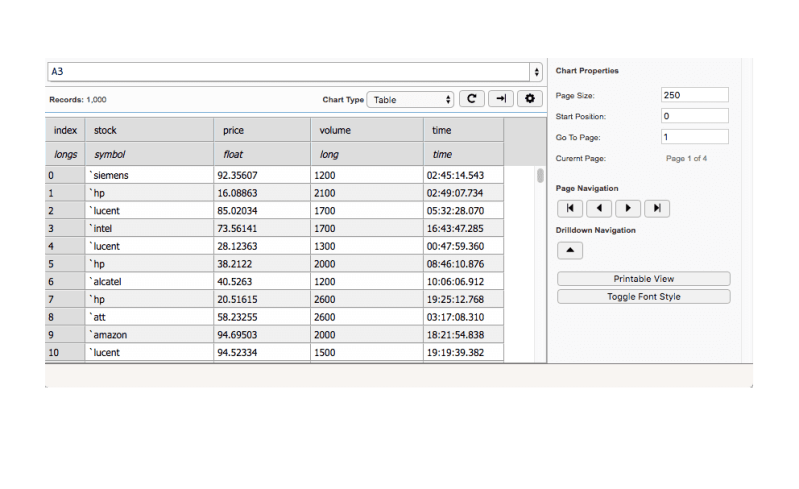
Task: Open the Chart Type Table dropdown
Action: coord(410,100)
